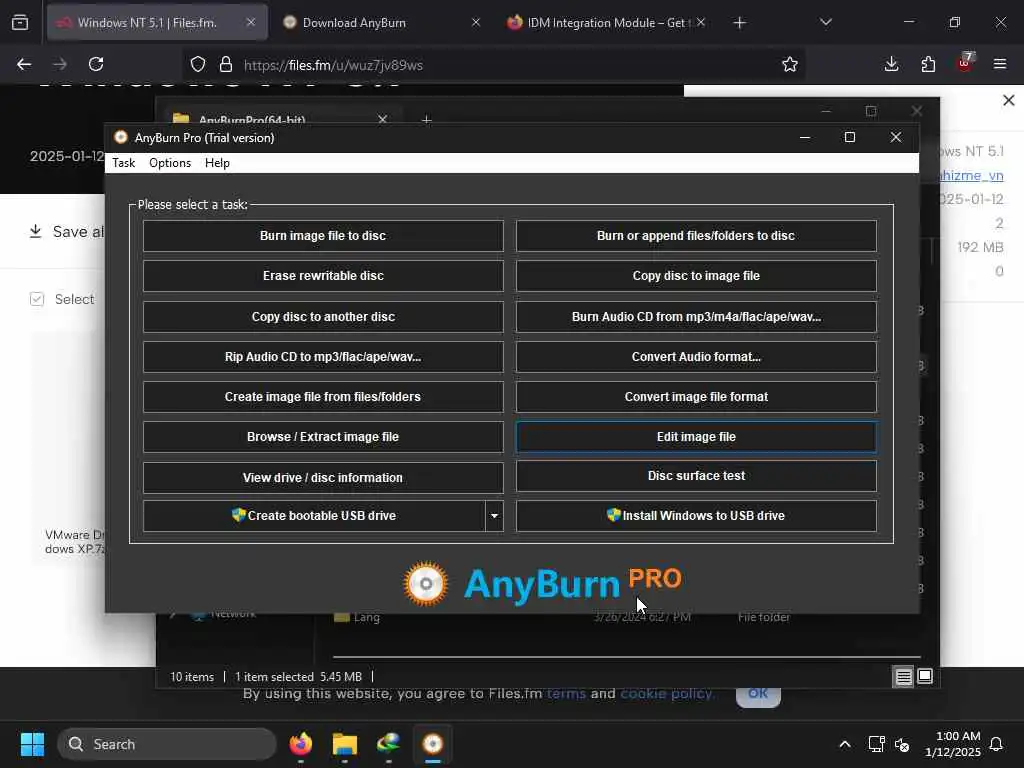Screen dimensions: 1024x768
Task: Click the muted volume tray icon
Action: point(902,744)
